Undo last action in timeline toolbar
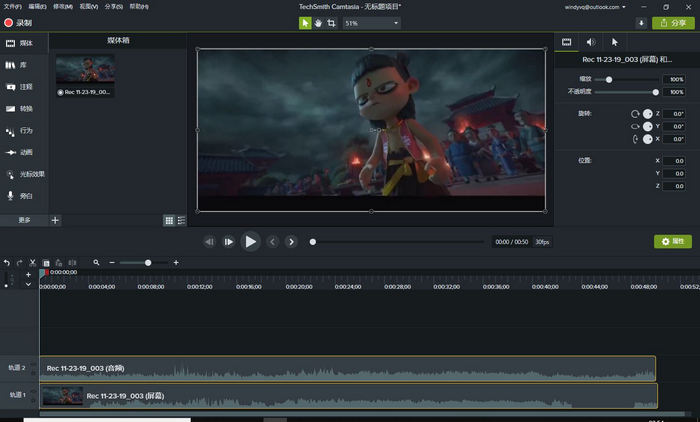This screenshot has width=700, height=422. click(x=7, y=263)
